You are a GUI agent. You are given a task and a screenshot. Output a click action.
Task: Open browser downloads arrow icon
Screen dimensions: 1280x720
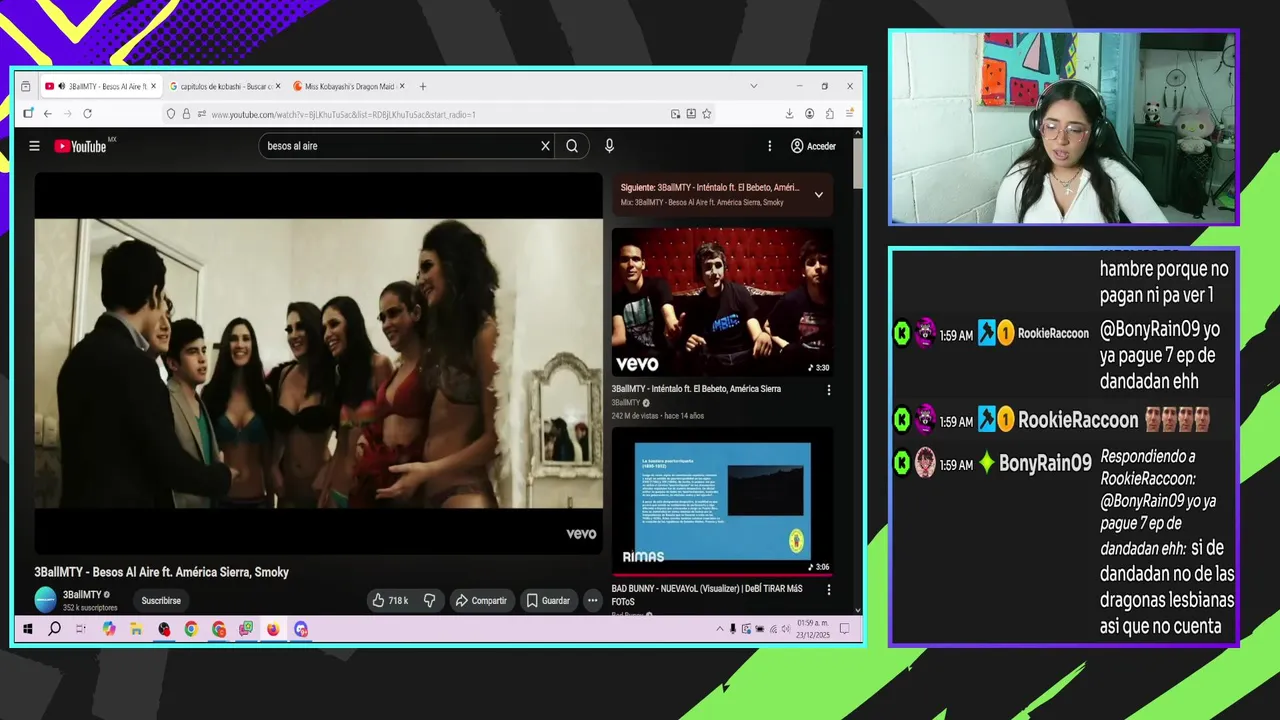click(x=789, y=114)
